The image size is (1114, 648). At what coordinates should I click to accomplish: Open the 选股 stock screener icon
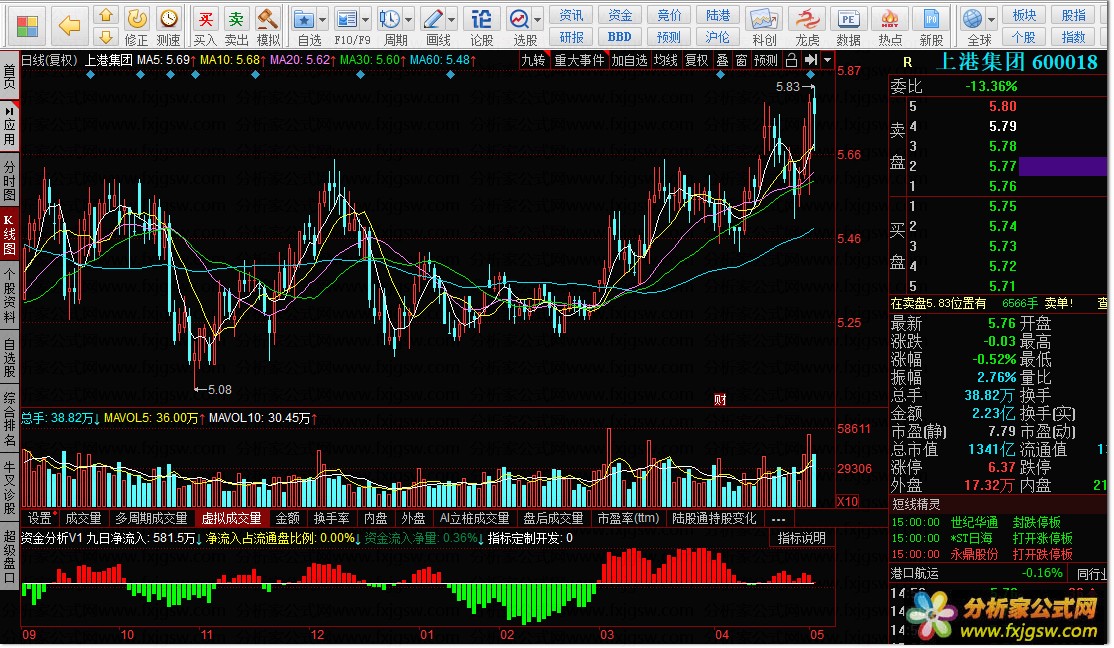(x=520, y=26)
